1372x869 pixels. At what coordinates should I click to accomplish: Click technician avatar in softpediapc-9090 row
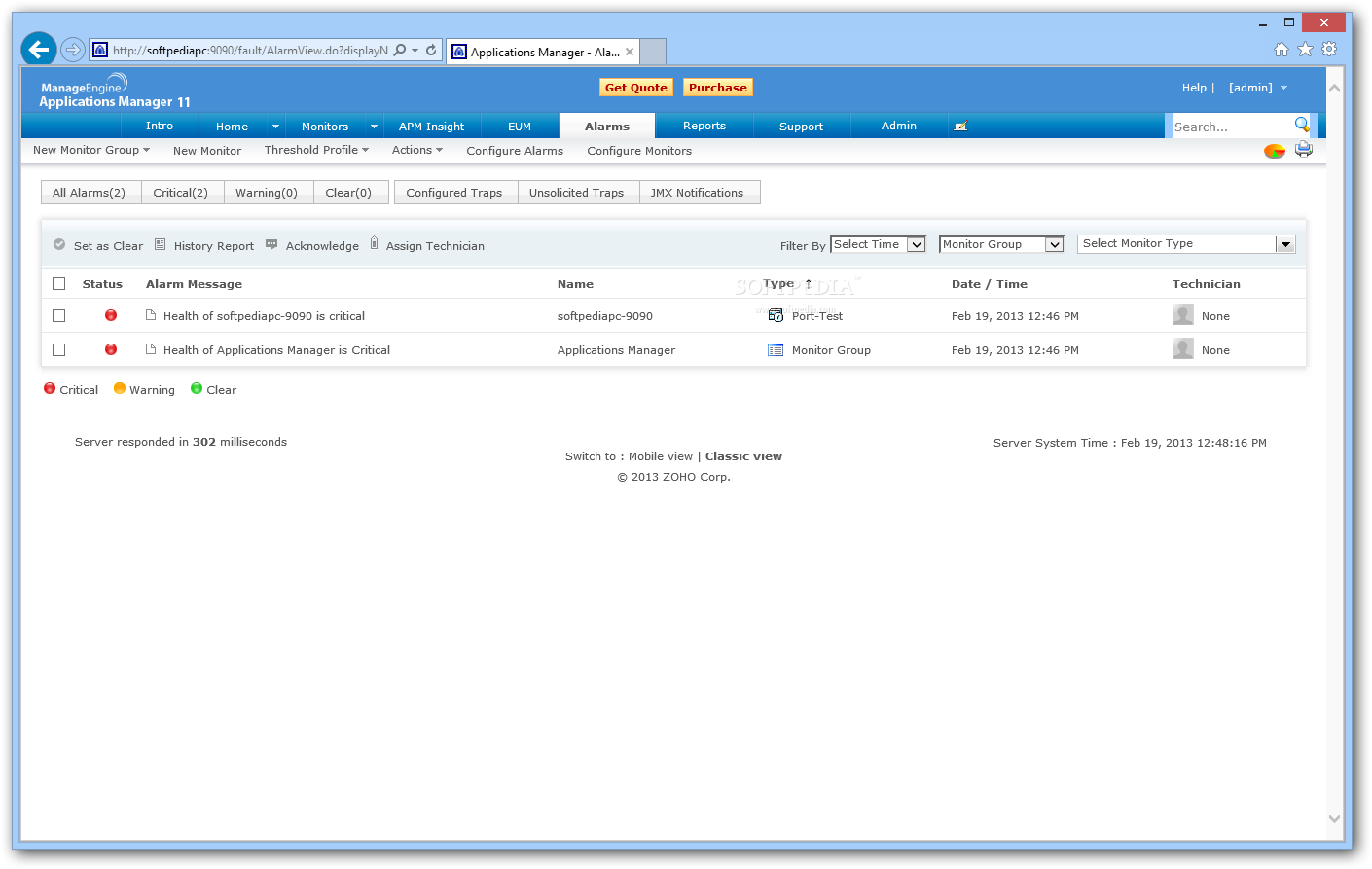(1183, 314)
